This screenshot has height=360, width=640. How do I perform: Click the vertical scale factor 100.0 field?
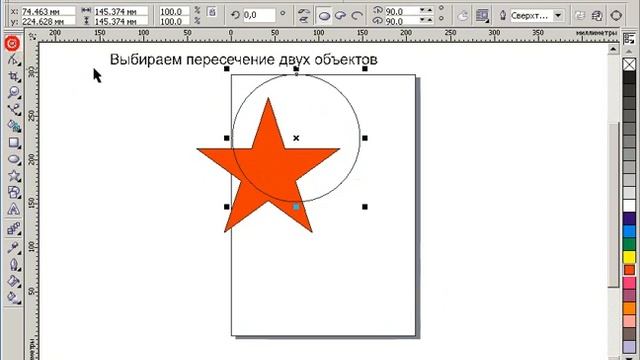174,21
